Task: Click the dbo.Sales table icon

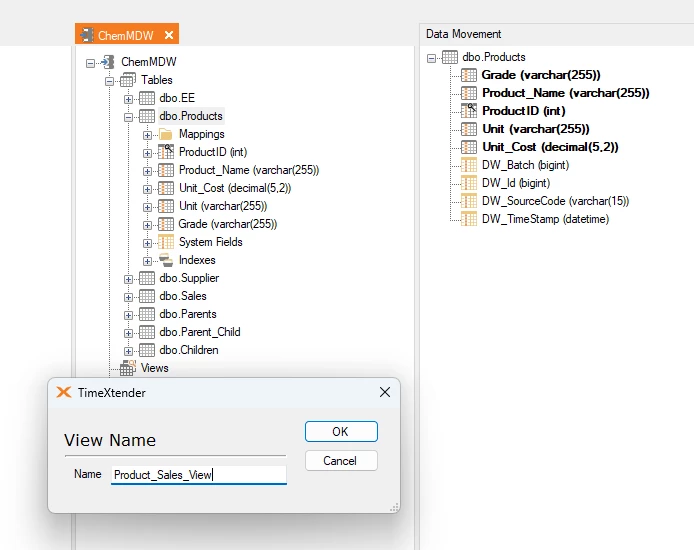Action: click(x=147, y=296)
